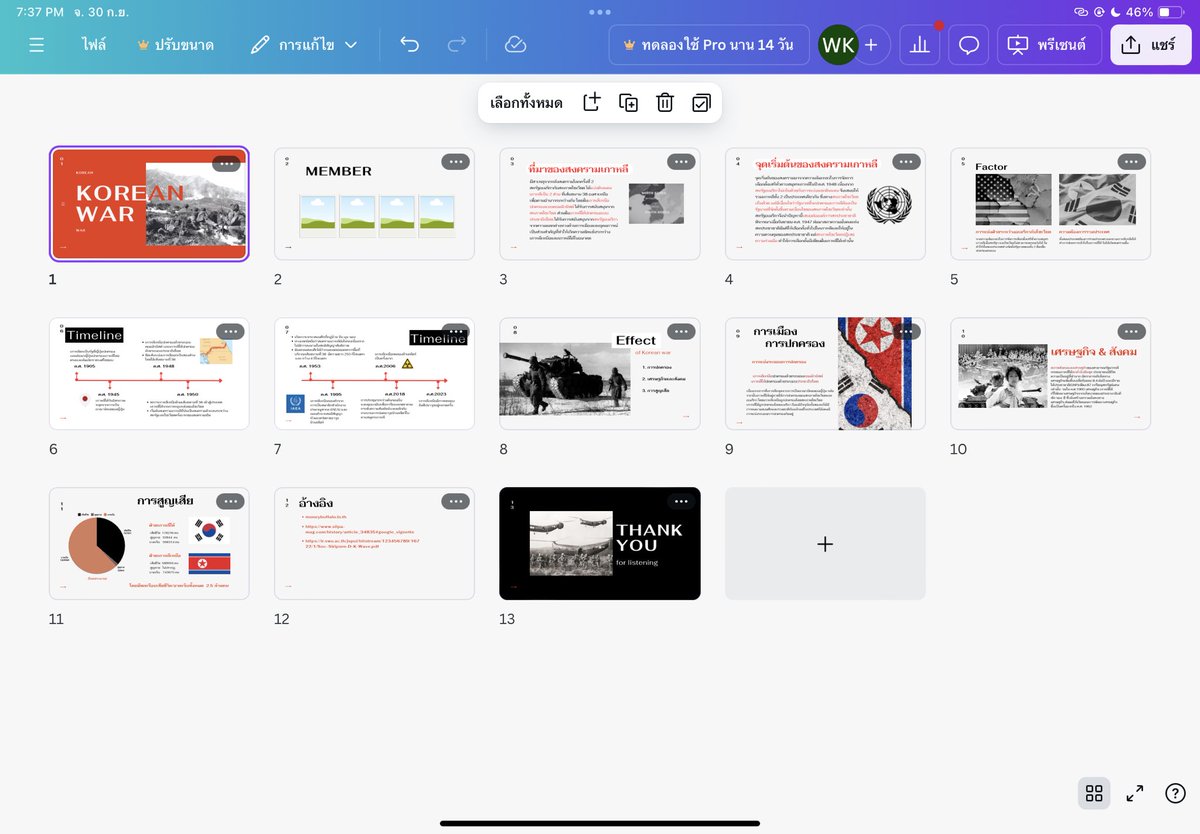Select the Korean War title slide thumbnail

[x=149, y=204]
